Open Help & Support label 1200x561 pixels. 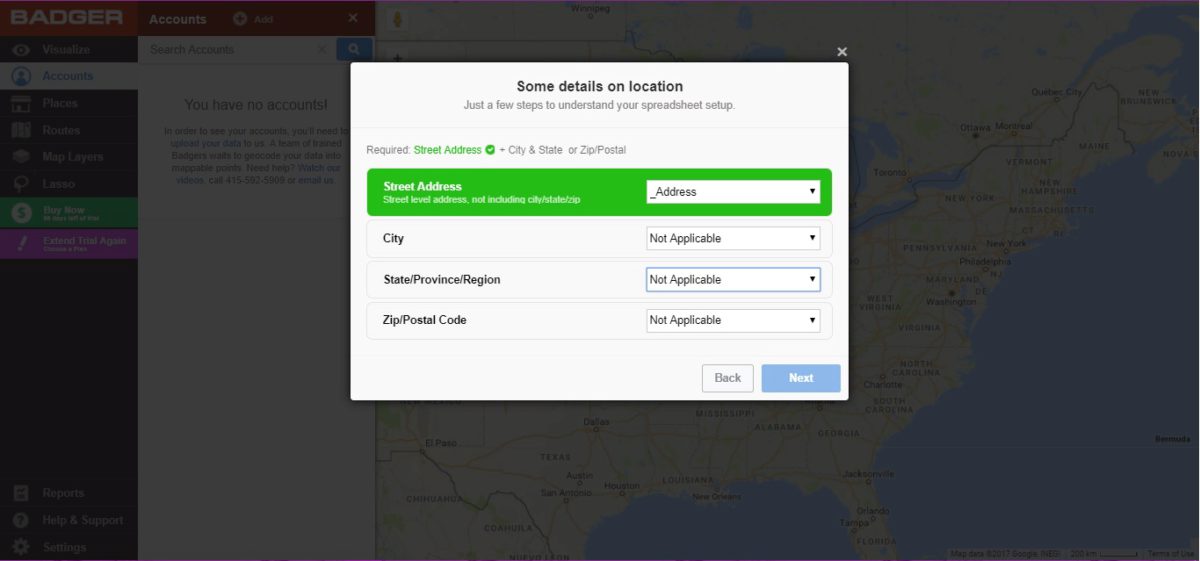83,520
